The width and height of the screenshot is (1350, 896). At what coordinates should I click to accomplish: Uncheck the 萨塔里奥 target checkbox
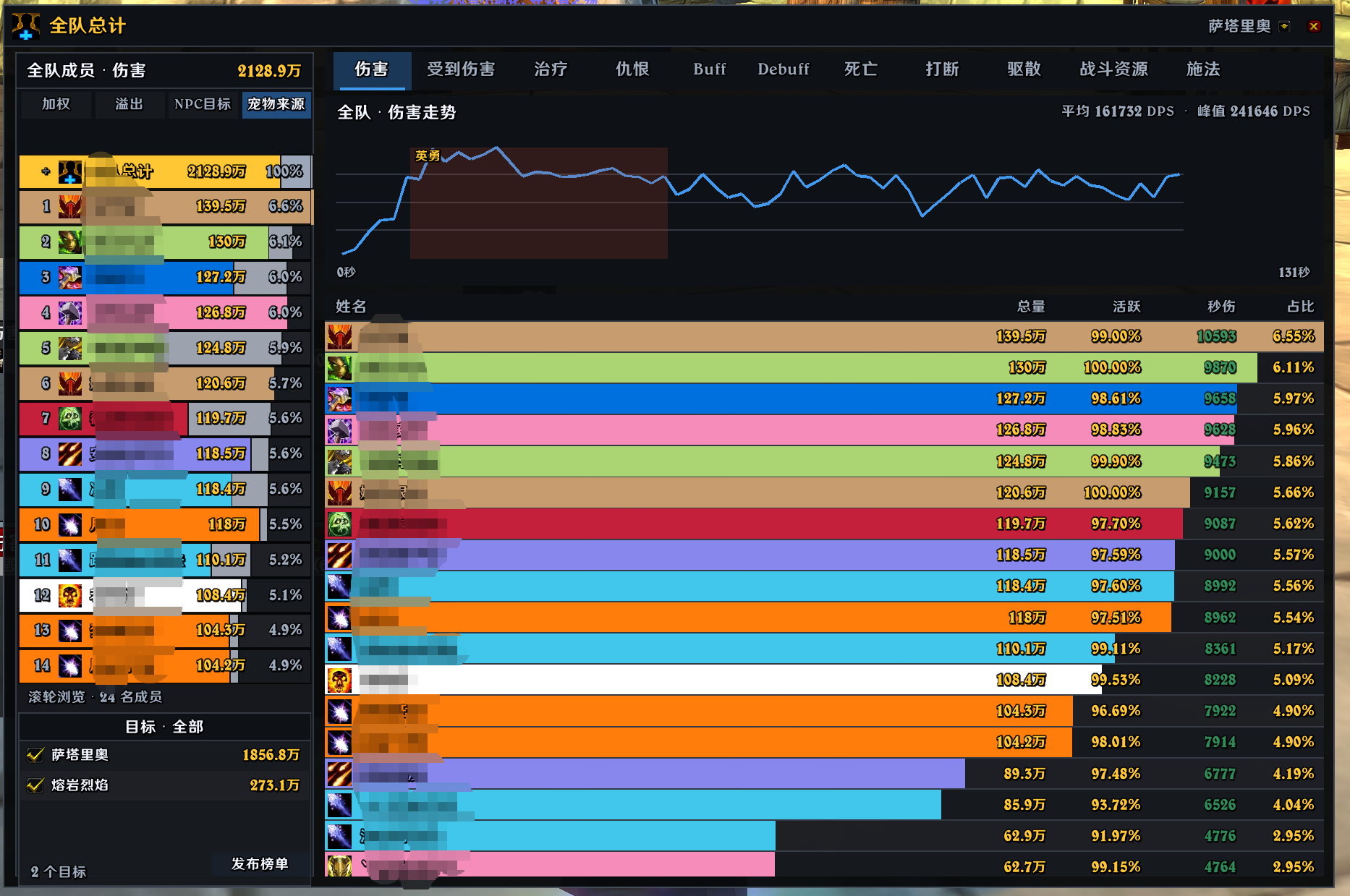[x=35, y=755]
